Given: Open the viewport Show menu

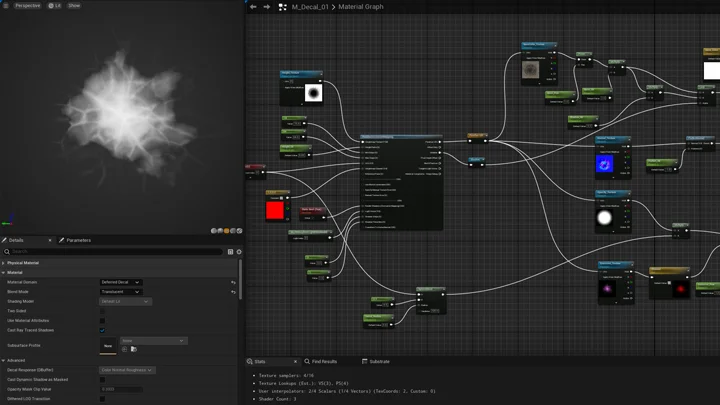Looking at the screenshot, I should (74, 6).
